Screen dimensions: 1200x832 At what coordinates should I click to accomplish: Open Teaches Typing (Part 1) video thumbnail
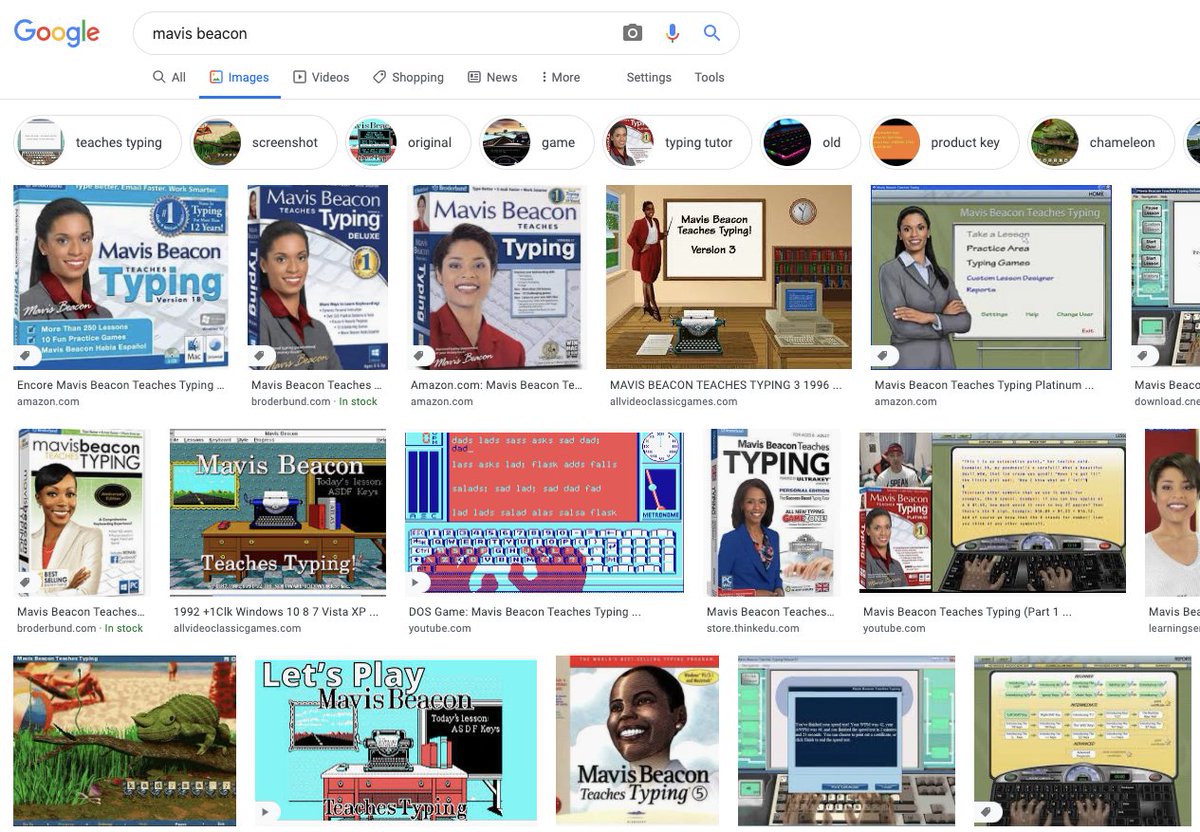point(992,513)
